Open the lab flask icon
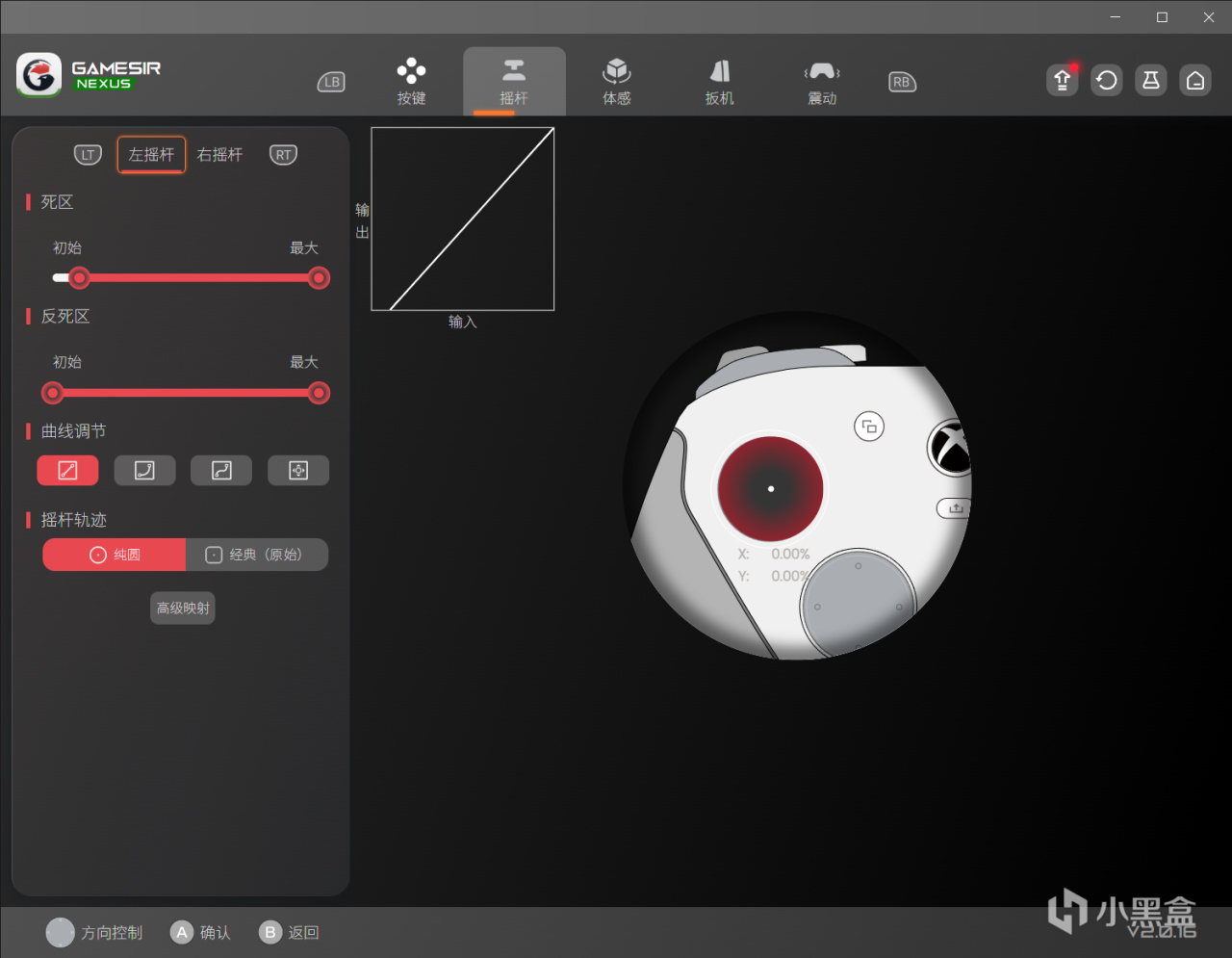Screen dimensions: 1232x958 pos(1151,80)
